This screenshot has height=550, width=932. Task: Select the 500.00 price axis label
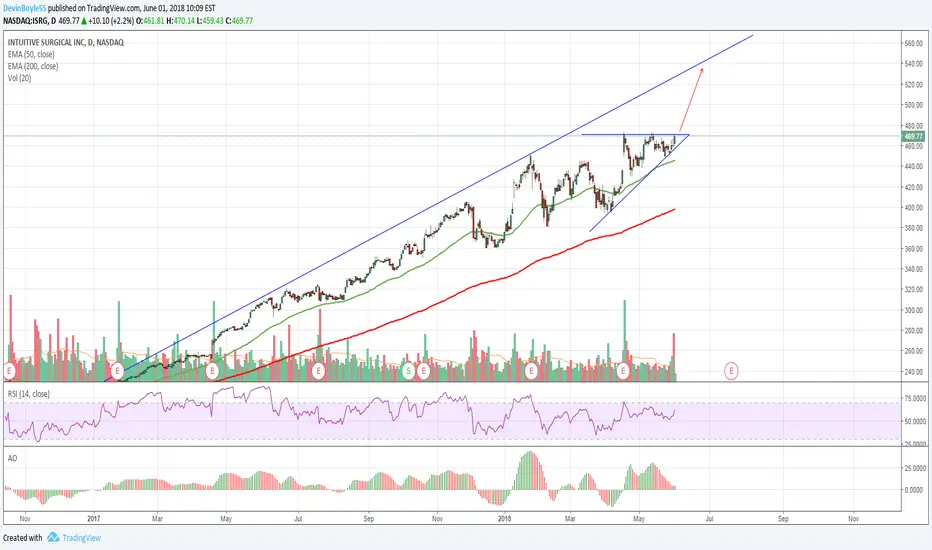click(914, 105)
